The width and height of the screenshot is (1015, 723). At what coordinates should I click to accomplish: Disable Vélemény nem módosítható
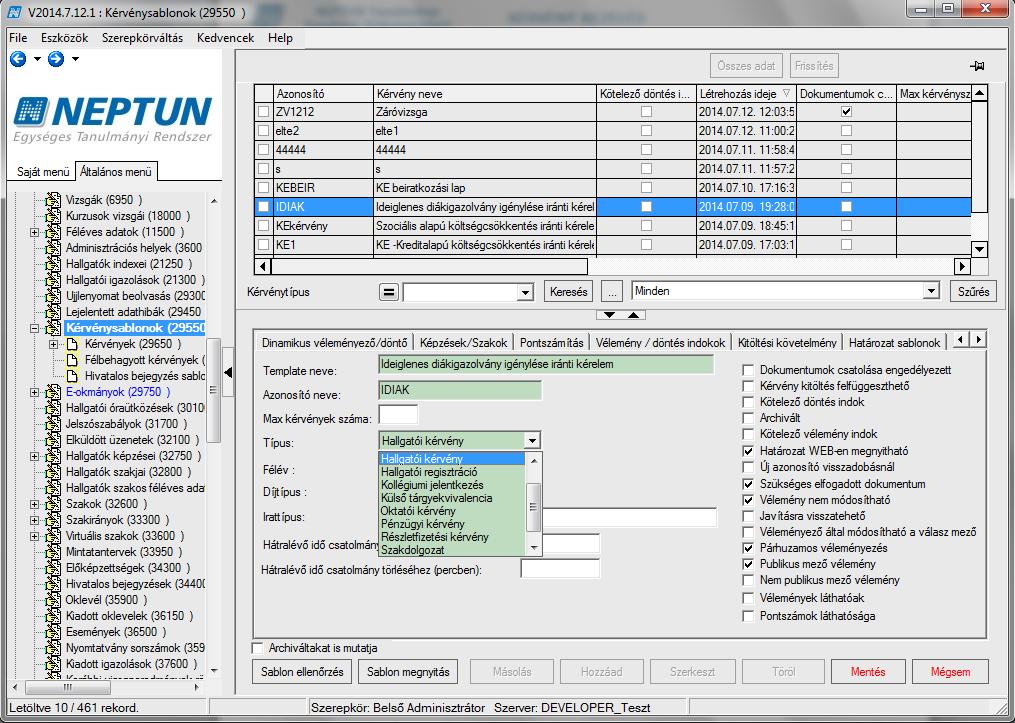748,500
